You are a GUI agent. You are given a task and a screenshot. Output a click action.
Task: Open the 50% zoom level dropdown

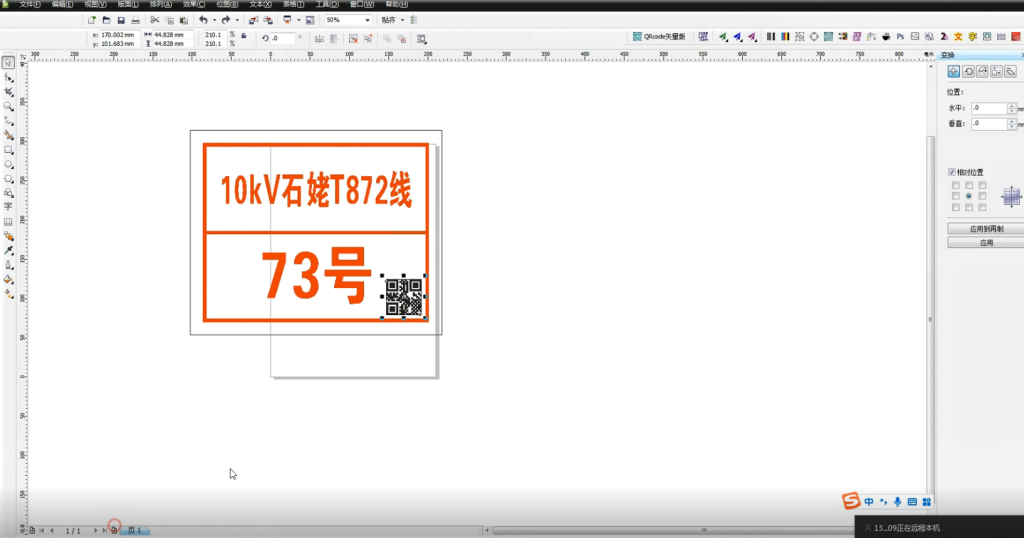(x=367, y=20)
